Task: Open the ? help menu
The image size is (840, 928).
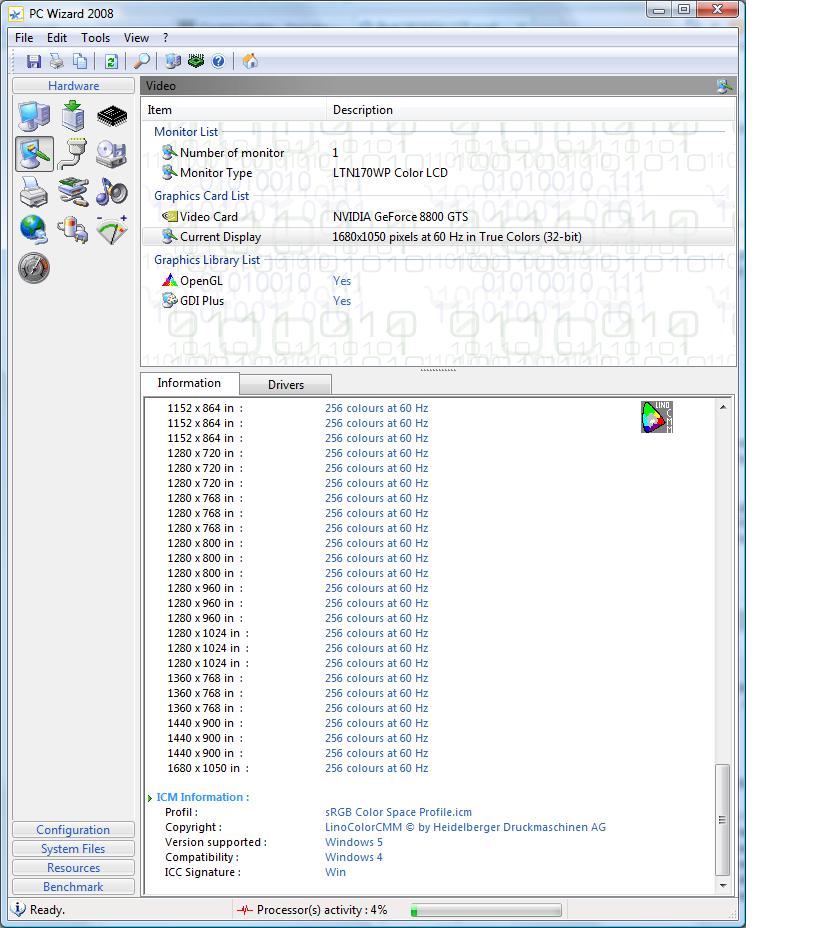Action: (x=166, y=38)
